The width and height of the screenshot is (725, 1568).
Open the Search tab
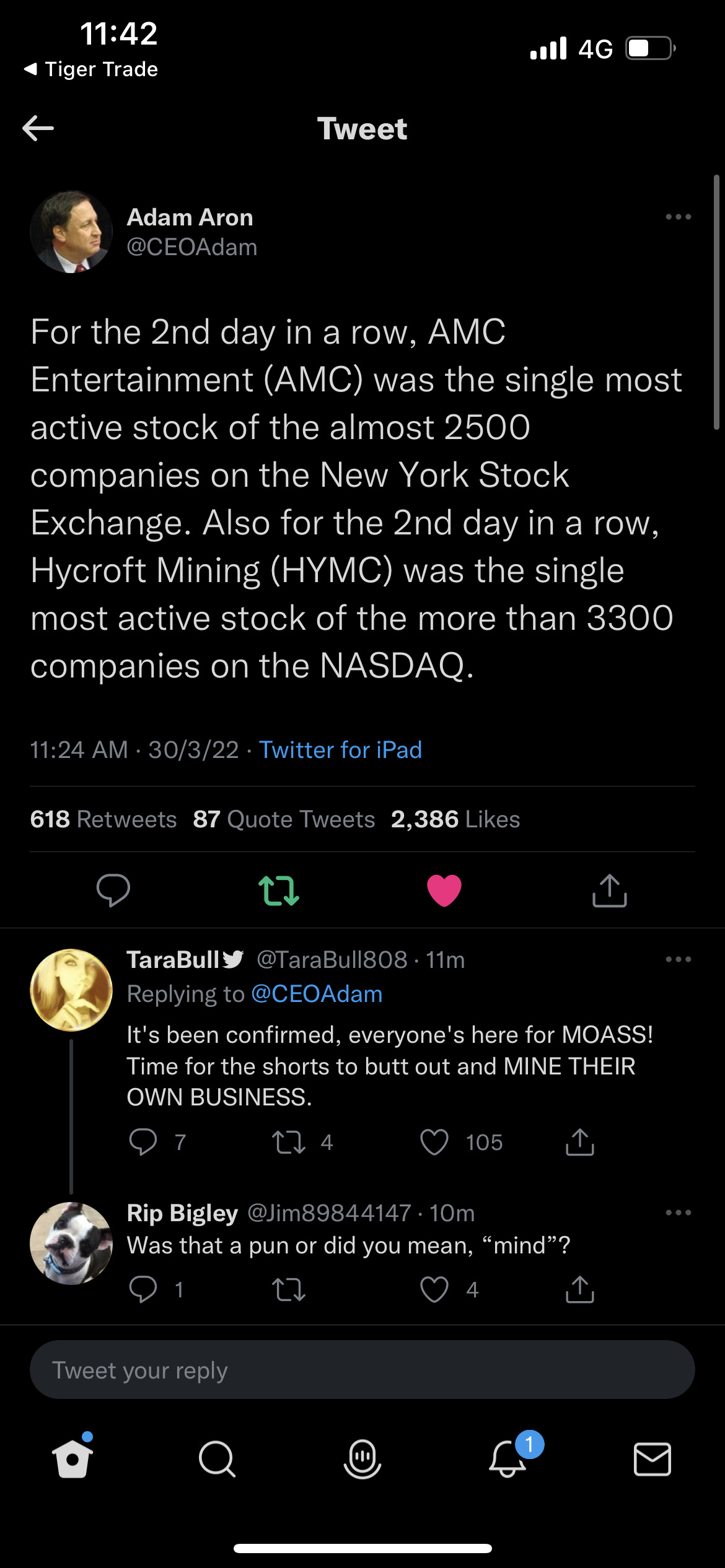(x=217, y=1459)
